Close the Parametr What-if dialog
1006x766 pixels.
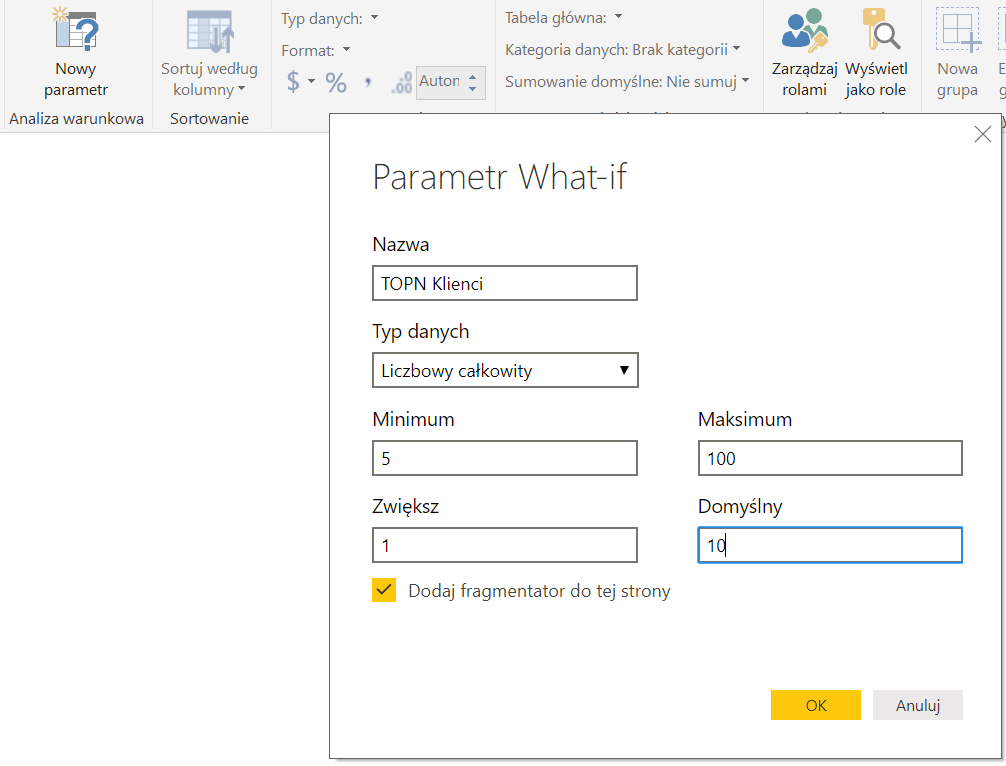click(x=982, y=134)
